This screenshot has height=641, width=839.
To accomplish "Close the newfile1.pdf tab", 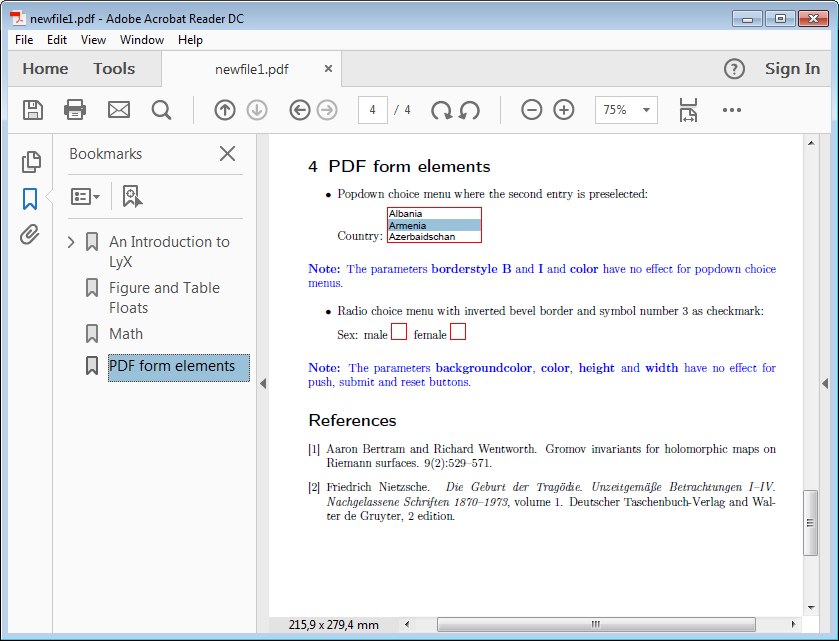I will pos(329,68).
